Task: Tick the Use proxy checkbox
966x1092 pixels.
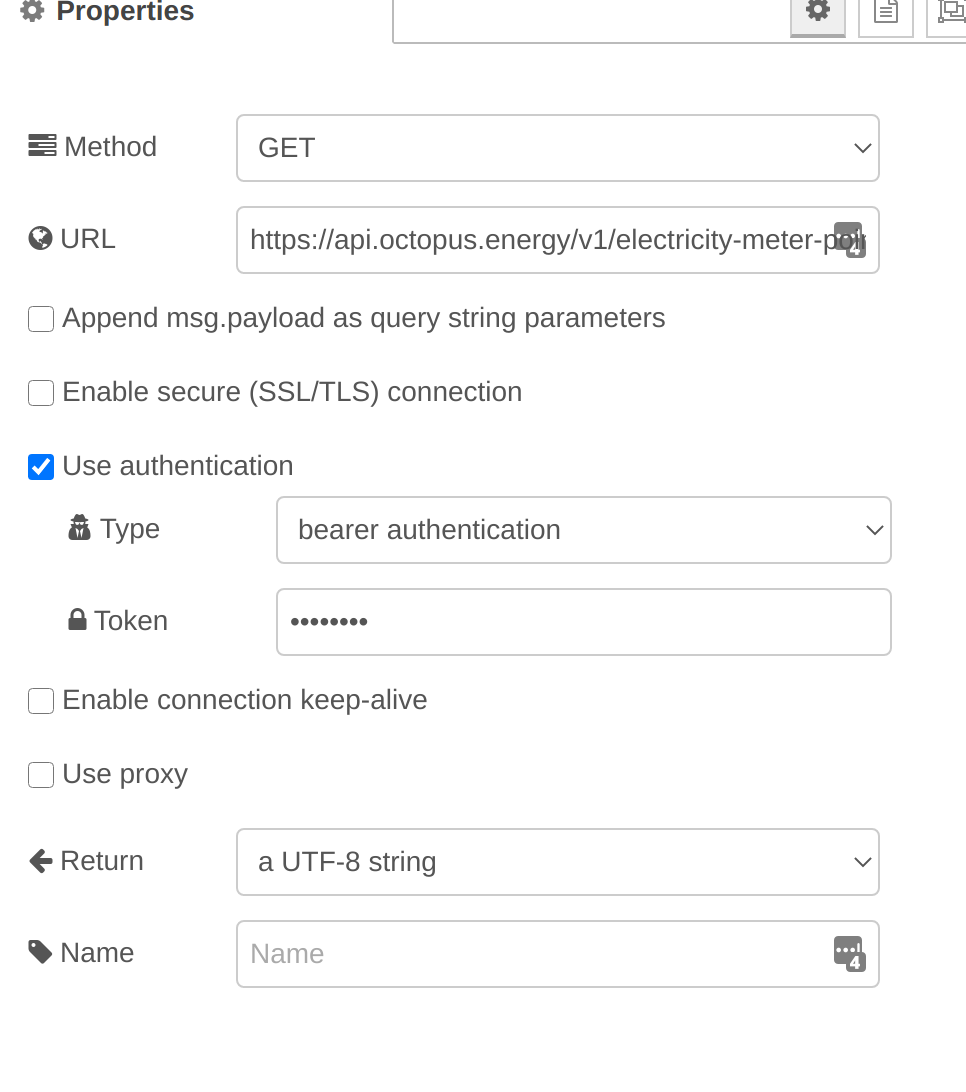Action: coord(41,774)
